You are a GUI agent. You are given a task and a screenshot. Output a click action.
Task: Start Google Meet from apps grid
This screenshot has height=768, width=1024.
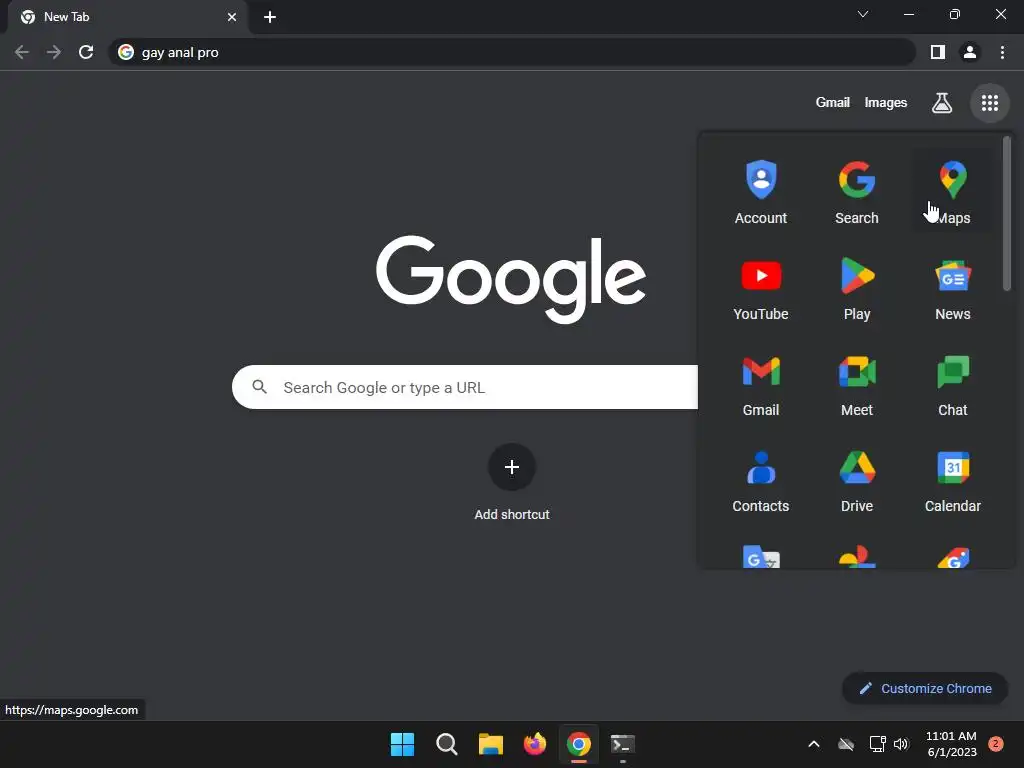856,384
